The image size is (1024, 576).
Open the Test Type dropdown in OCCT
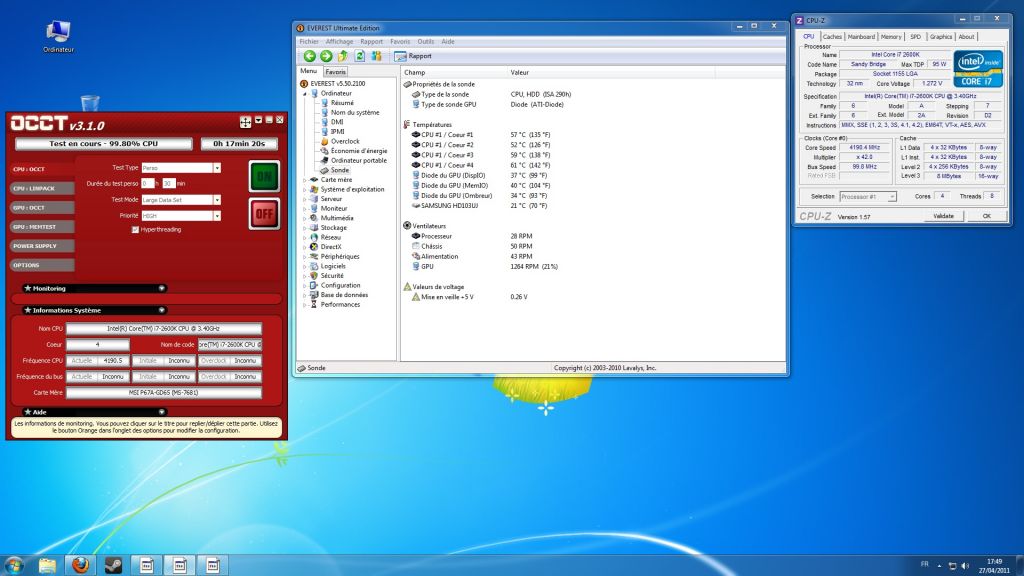[217, 168]
